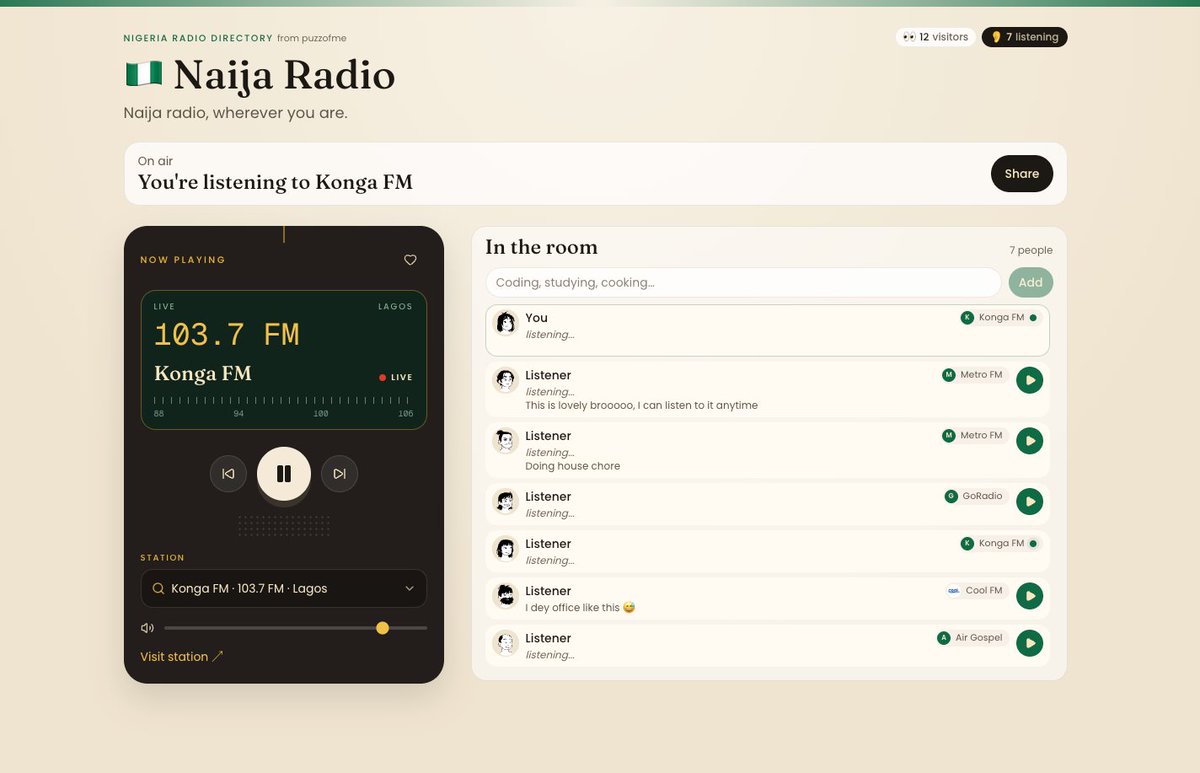Click avatar of the Doing house chore listener

506,440
